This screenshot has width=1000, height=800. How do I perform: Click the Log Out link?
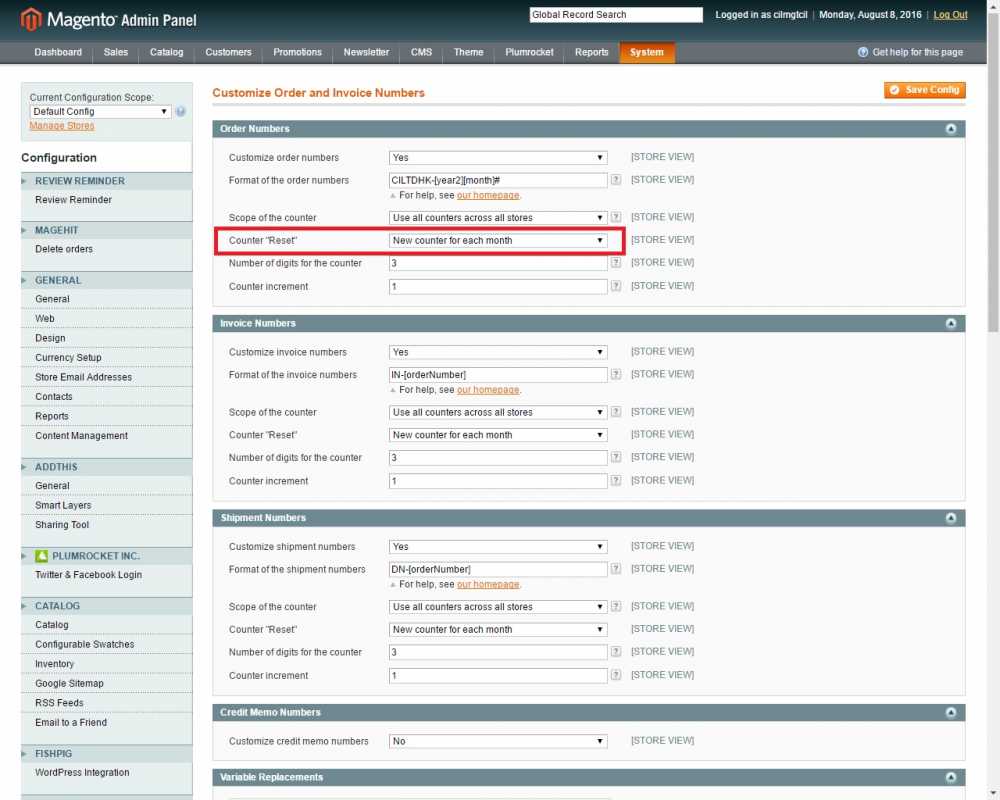pyautogui.click(x=950, y=15)
